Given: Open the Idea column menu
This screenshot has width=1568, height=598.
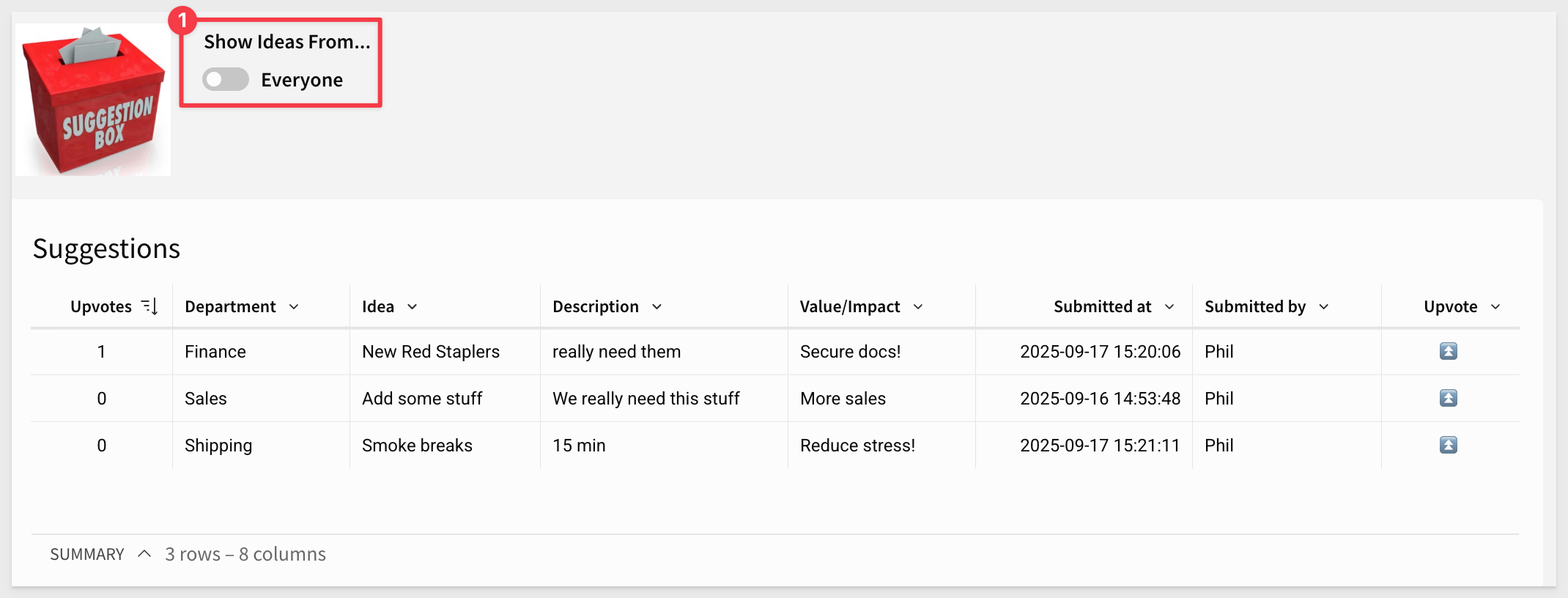Looking at the screenshot, I should (413, 306).
